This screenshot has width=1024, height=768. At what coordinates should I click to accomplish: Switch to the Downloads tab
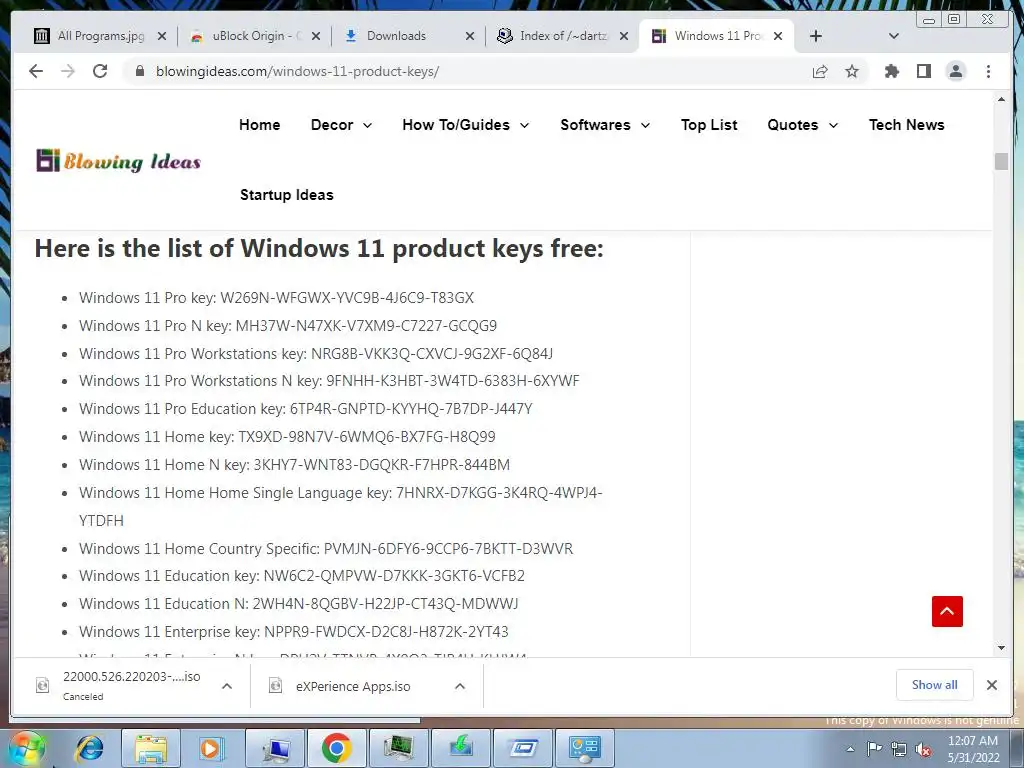pos(408,36)
